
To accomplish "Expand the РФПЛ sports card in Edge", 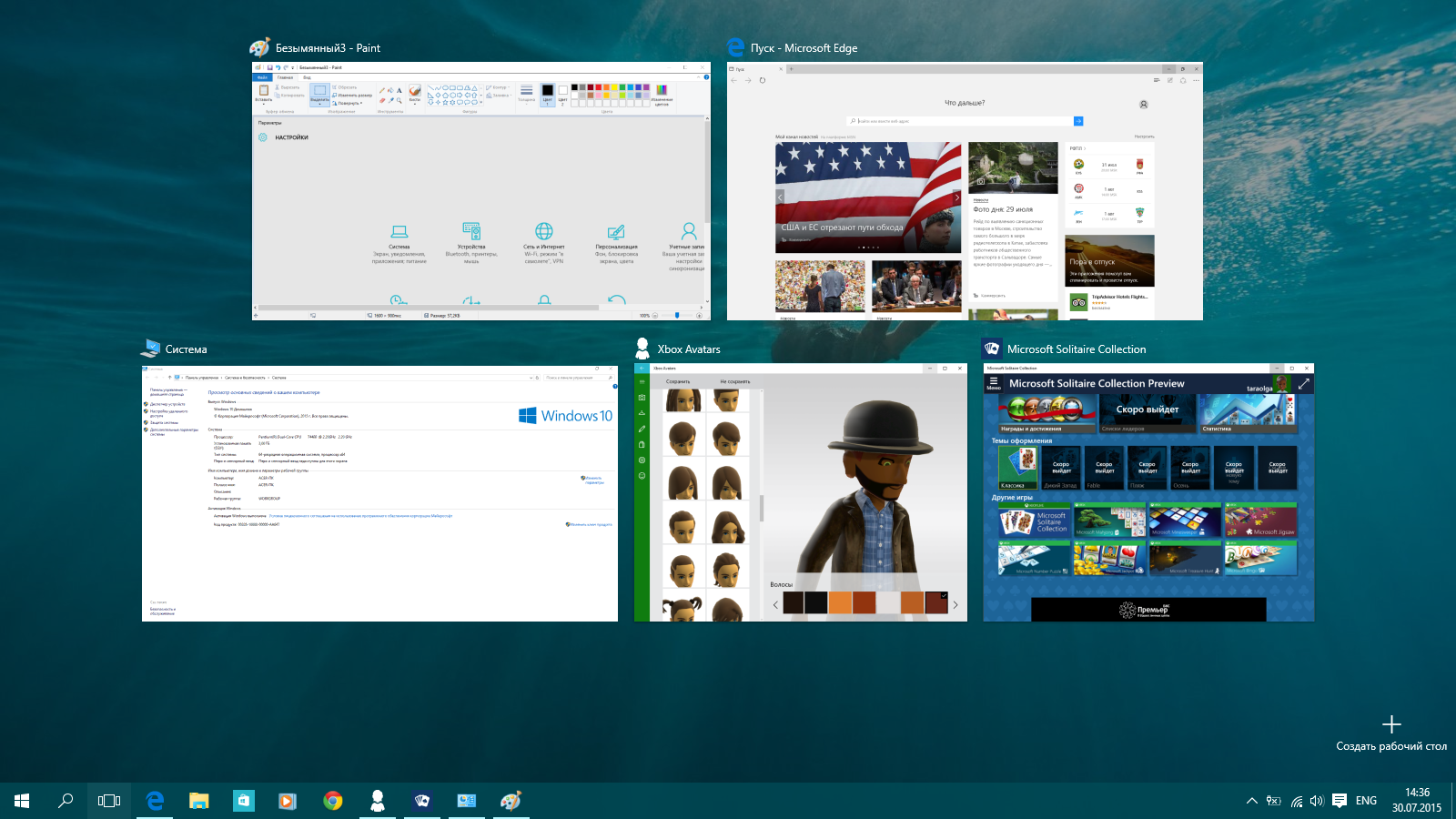I will pos(1077,148).
